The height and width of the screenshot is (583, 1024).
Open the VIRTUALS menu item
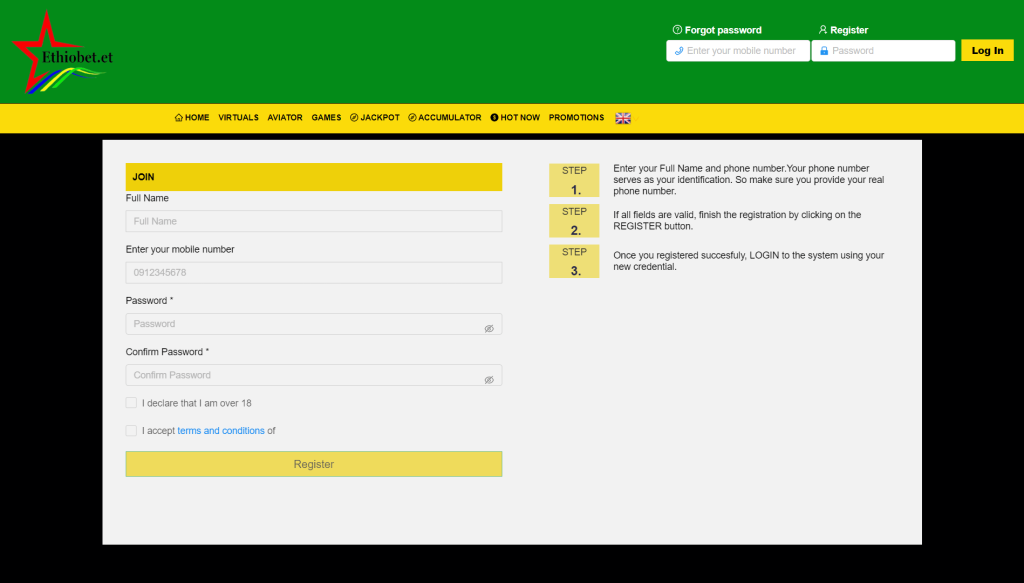[x=238, y=118]
